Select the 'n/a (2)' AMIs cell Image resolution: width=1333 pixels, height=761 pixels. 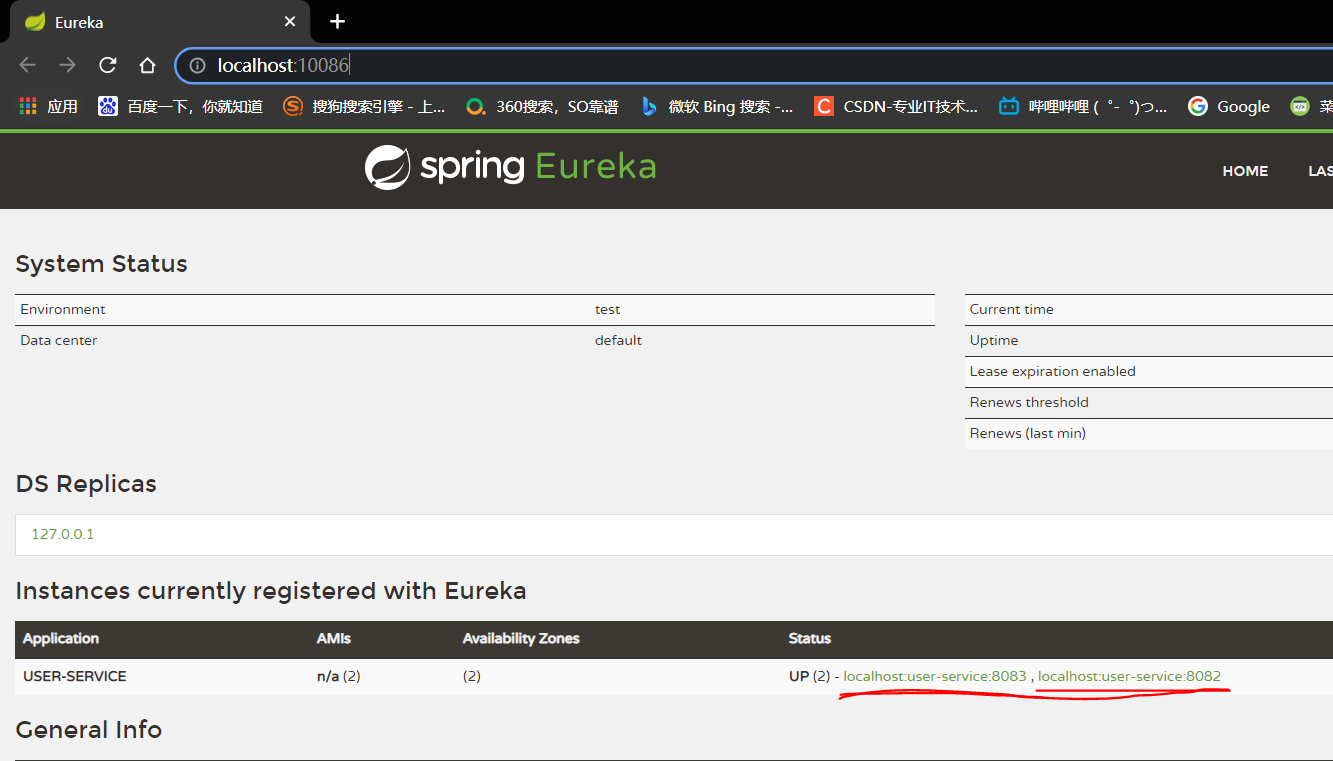pos(339,676)
